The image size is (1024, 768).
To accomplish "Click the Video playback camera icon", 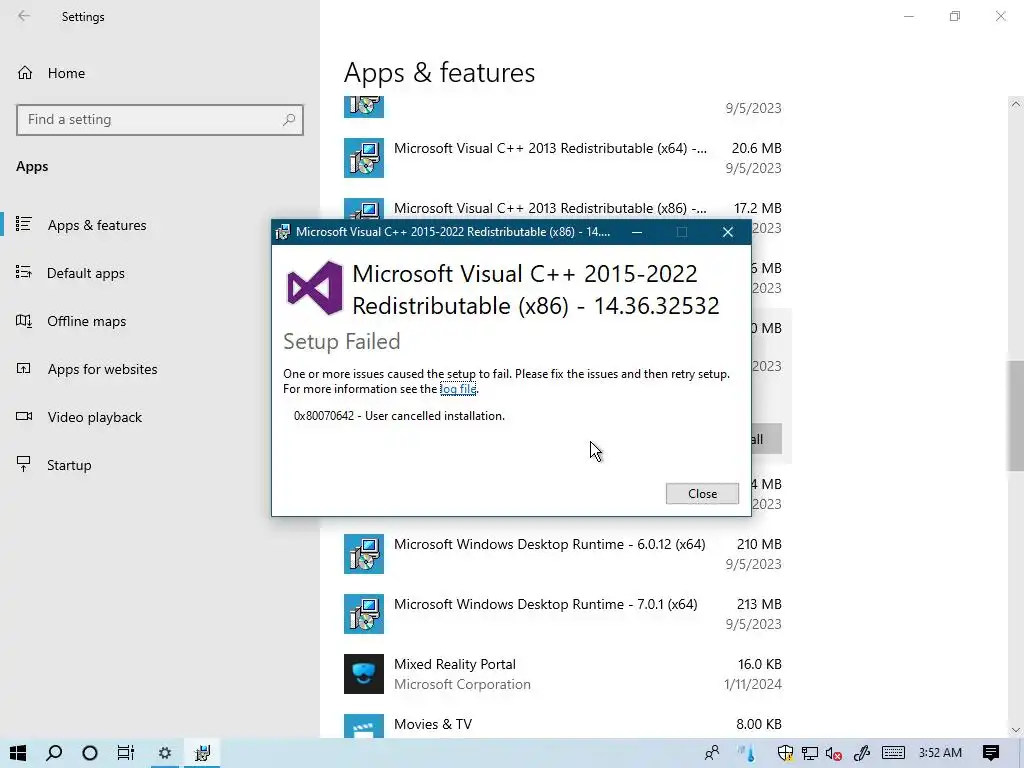I will (24, 417).
